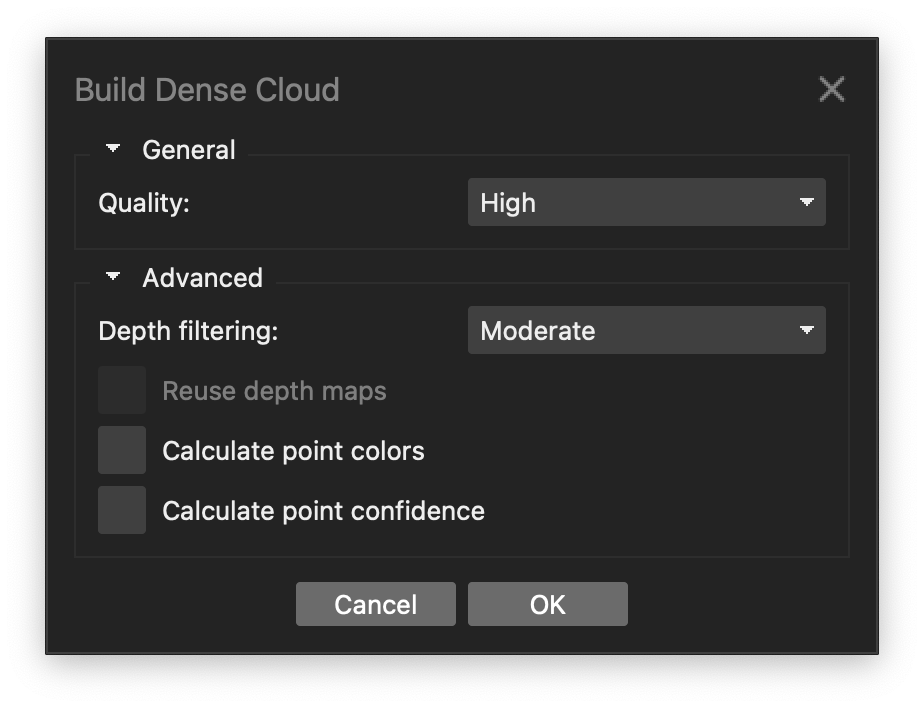Tick the Reuse depth maps checkbox

pos(122,390)
